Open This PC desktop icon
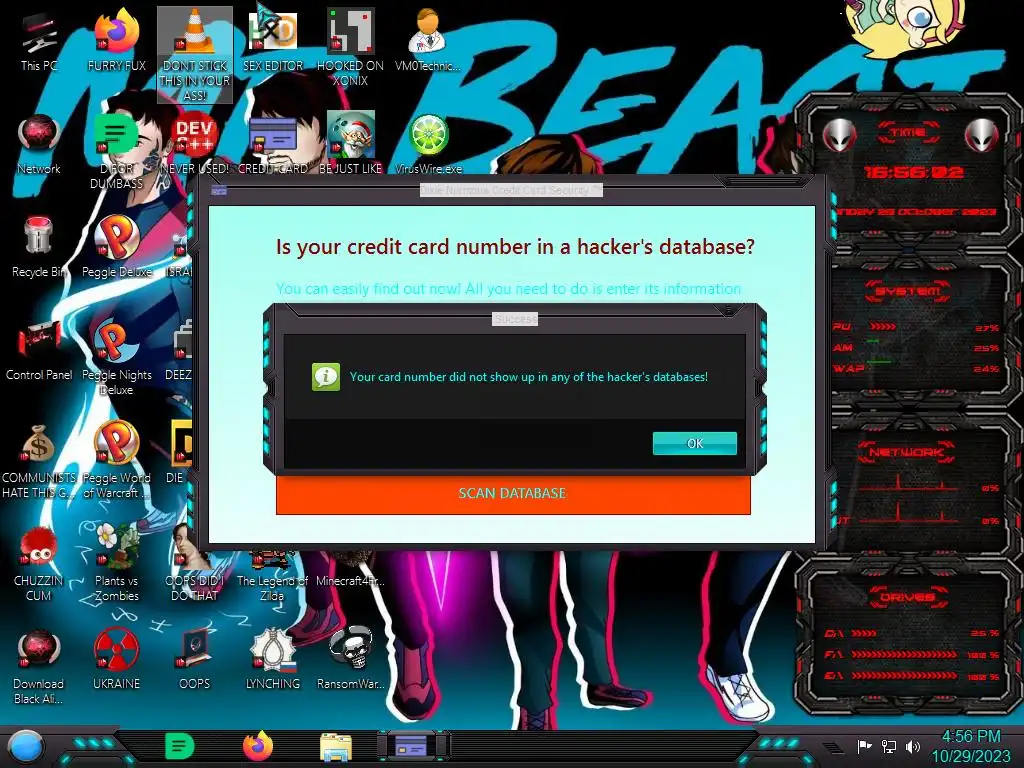Image resolution: width=1024 pixels, height=768 pixels. pyautogui.click(x=39, y=41)
